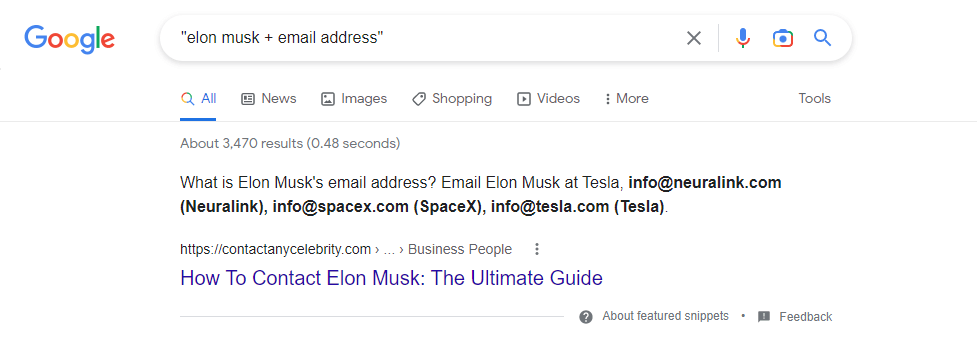Start voice search with microphone icon
The height and width of the screenshot is (361, 977).
(742, 38)
